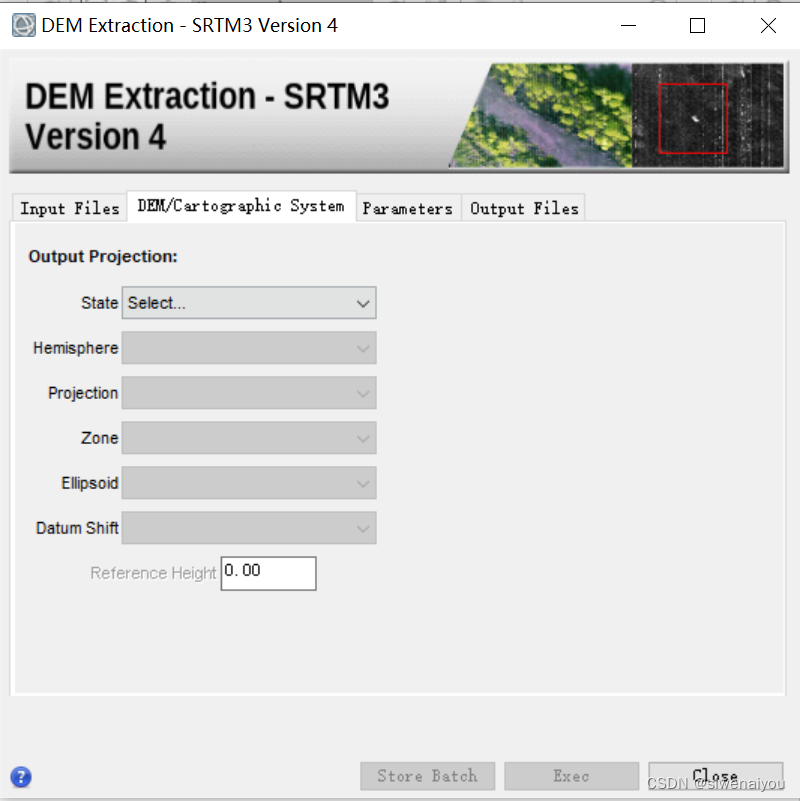Open the State selection dropdown
The image size is (800, 801).
pyautogui.click(x=248, y=302)
